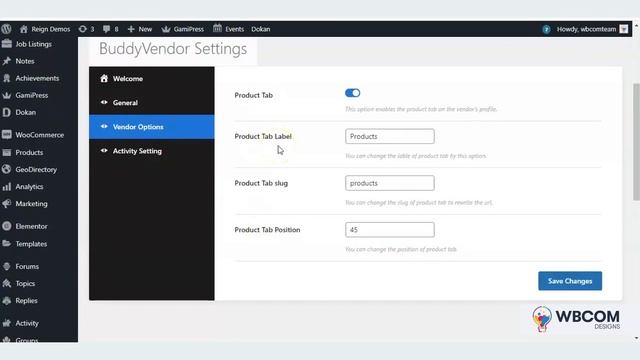The height and width of the screenshot is (360, 640).
Task: Click the GamiPress crown icon in admin bar
Action: pyautogui.click(x=166, y=29)
